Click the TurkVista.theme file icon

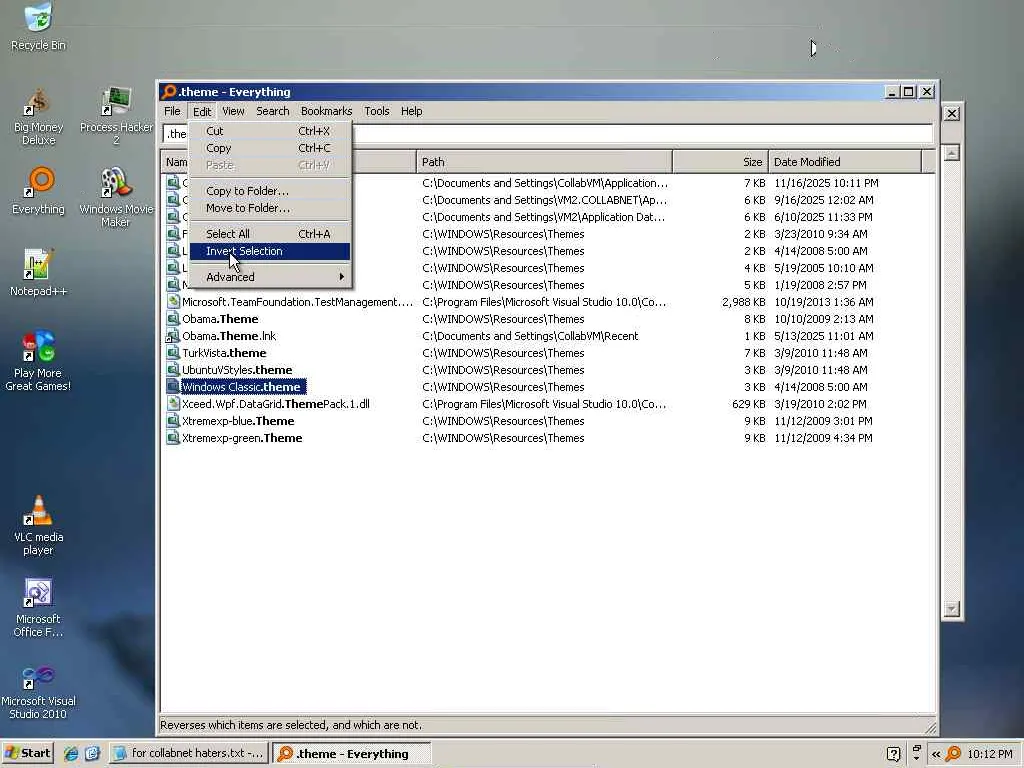173,353
